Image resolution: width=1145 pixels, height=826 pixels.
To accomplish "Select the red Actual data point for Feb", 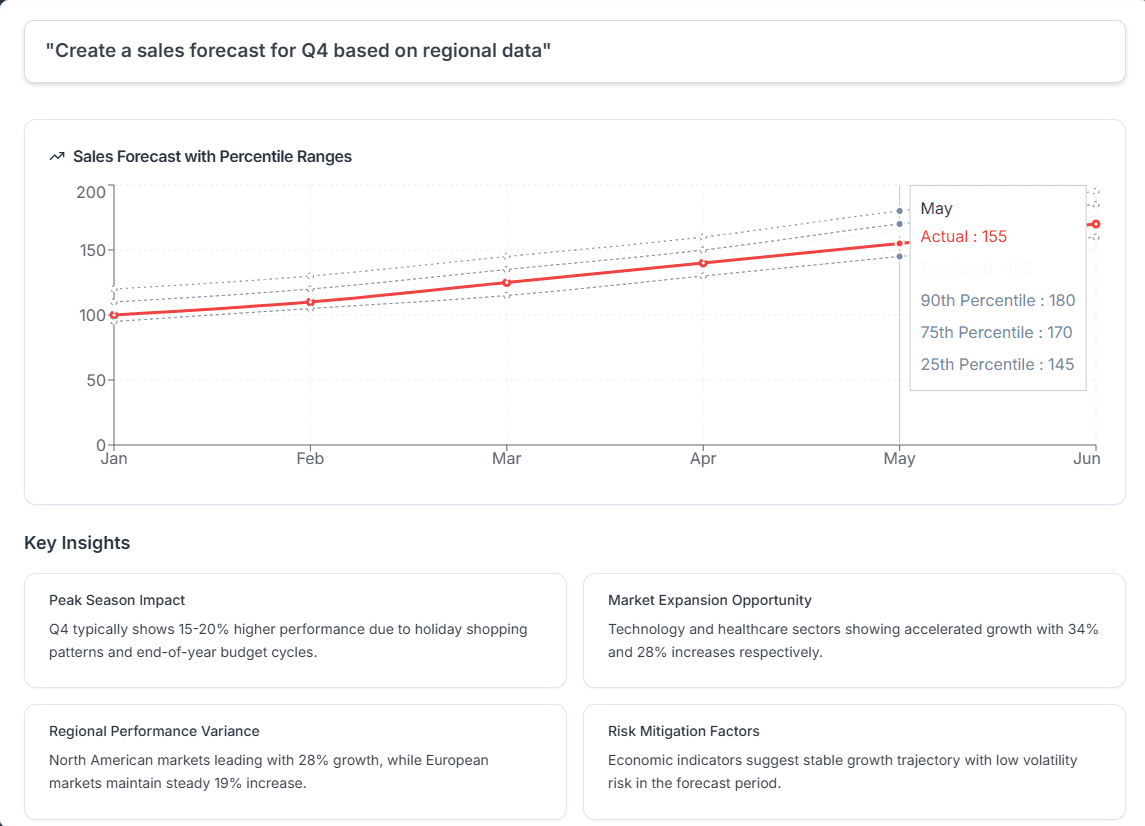I will coord(310,302).
